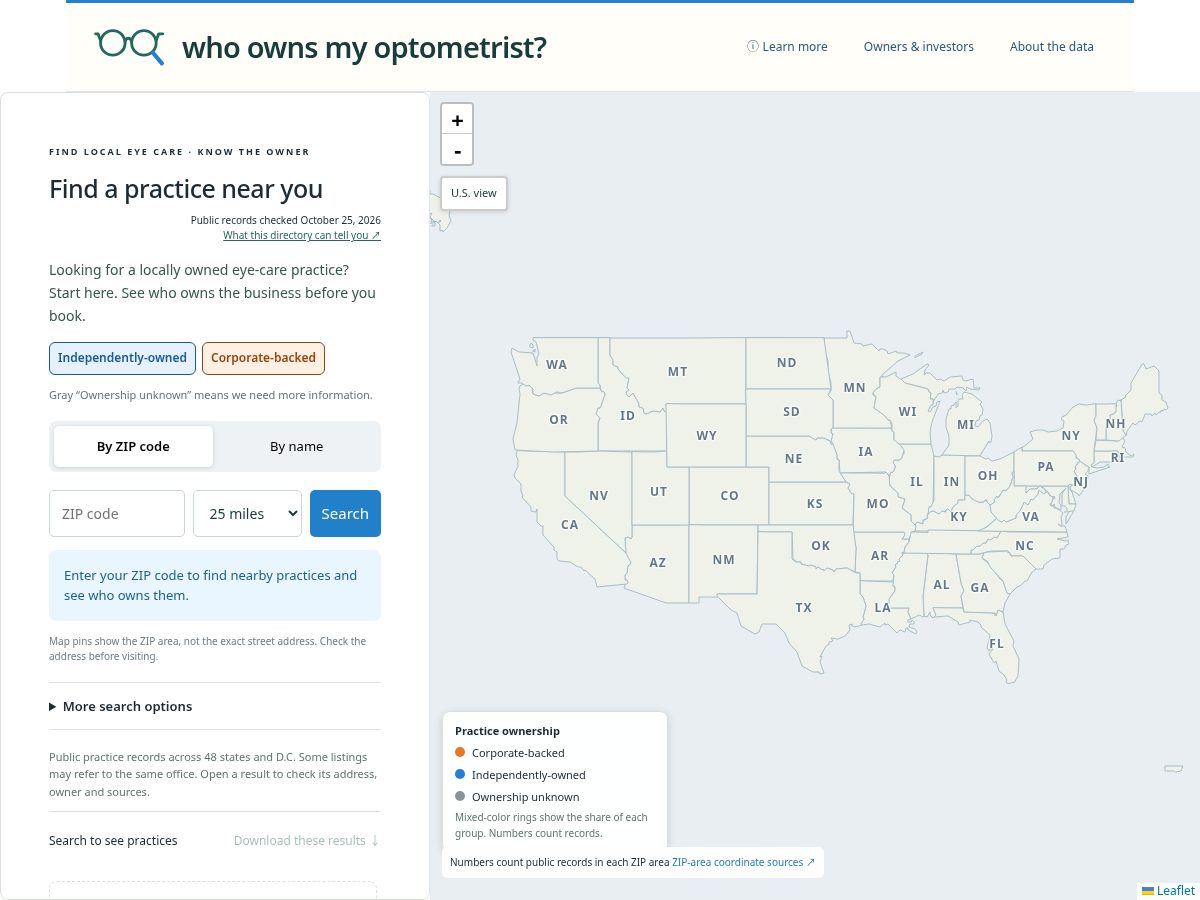Open Owners & investors page
This screenshot has height=900, width=1200.
[x=919, y=46]
